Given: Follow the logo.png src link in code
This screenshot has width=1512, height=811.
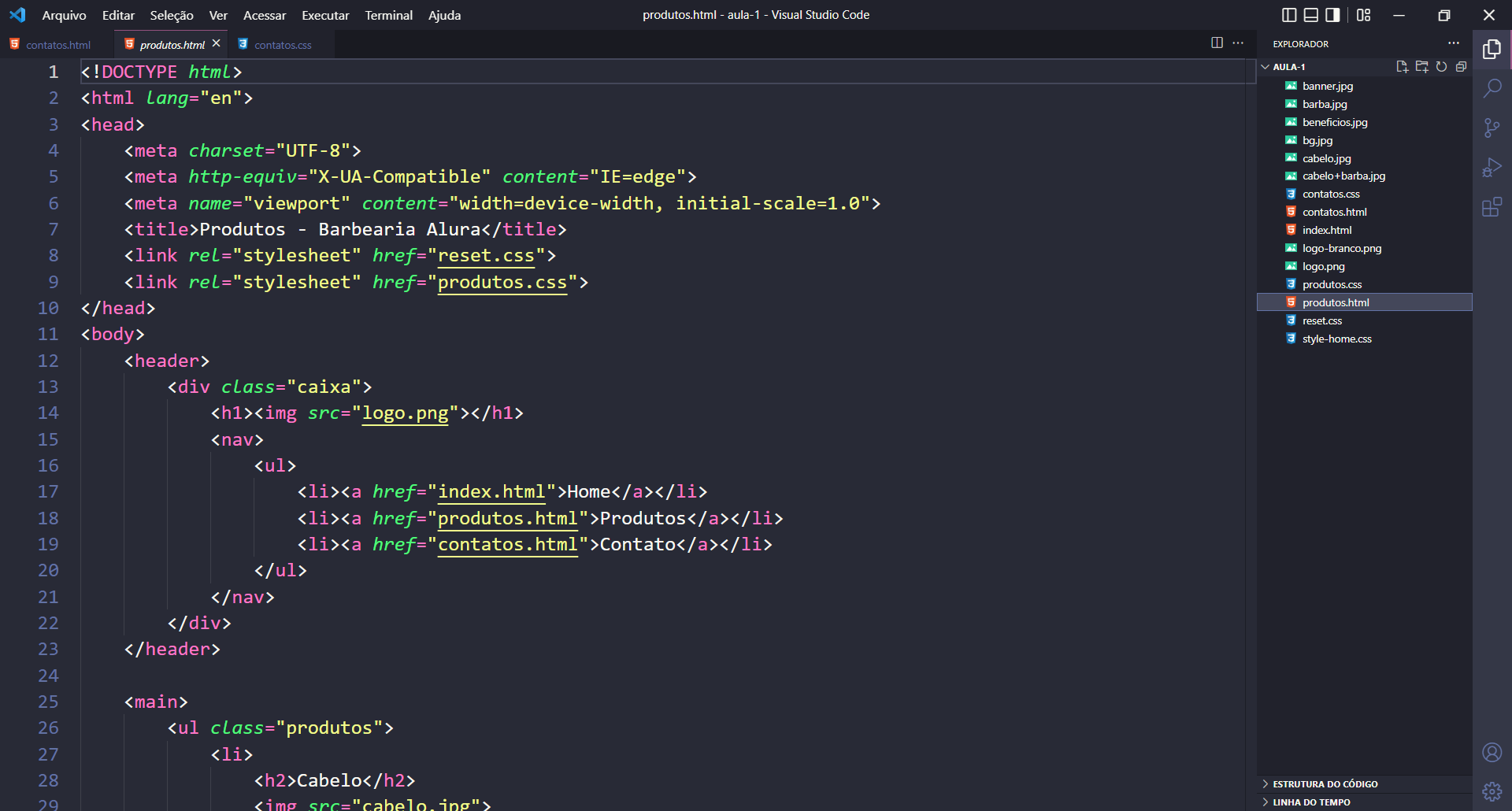Looking at the screenshot, I should click(x=405, y=413).
